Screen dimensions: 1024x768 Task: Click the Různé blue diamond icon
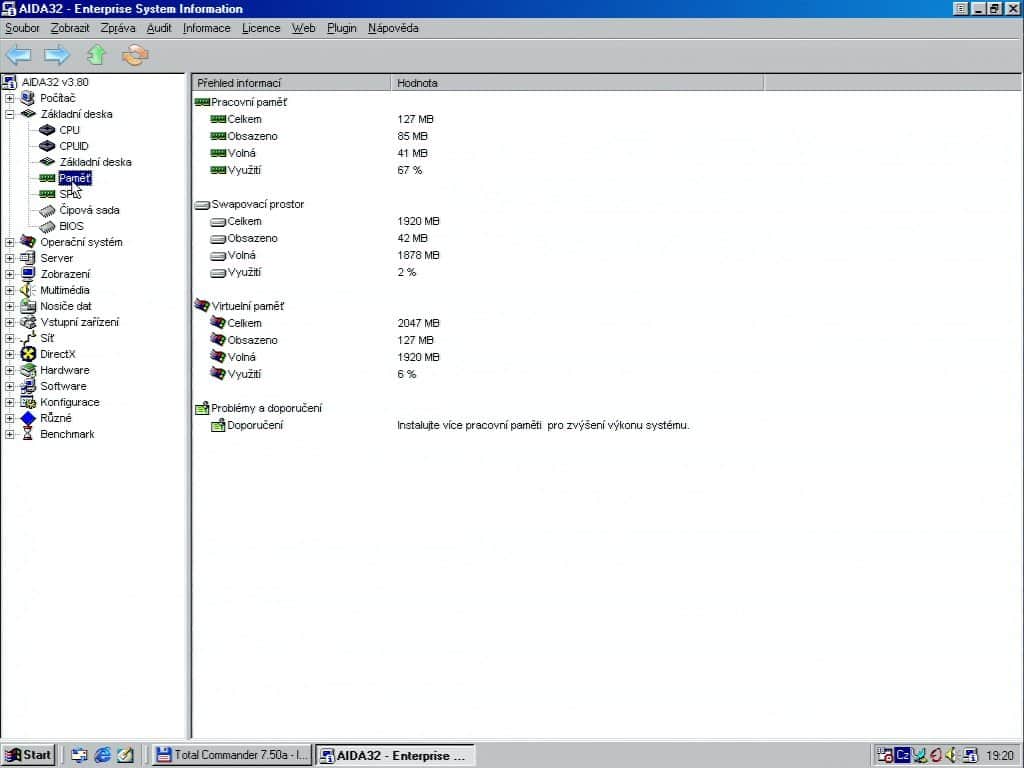point(28,418)
